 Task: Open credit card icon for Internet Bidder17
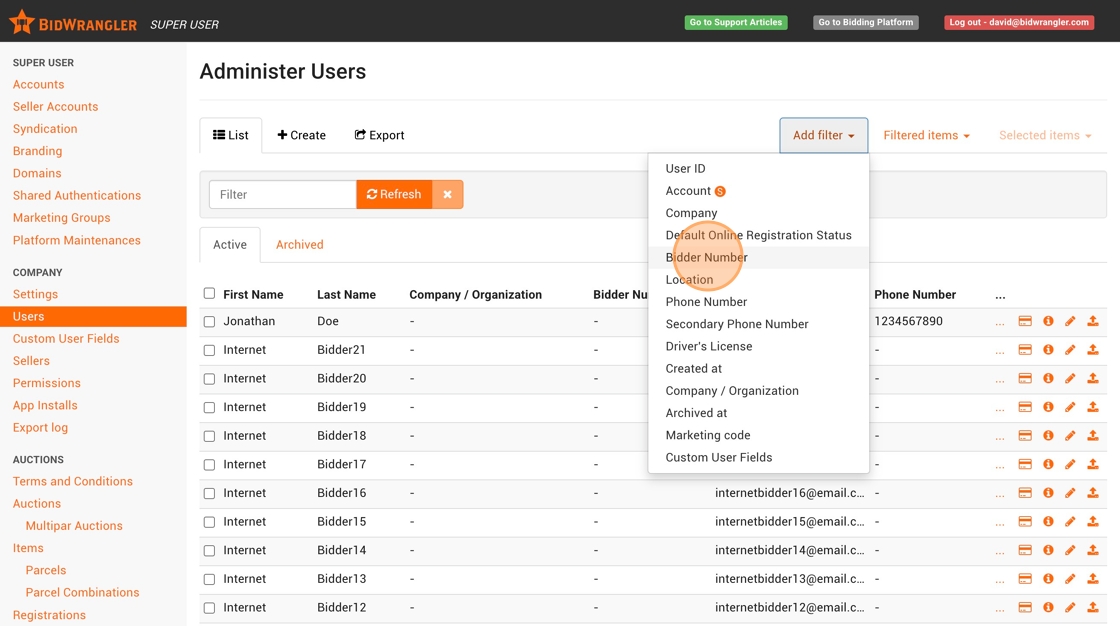click(x=1025, y=465)
